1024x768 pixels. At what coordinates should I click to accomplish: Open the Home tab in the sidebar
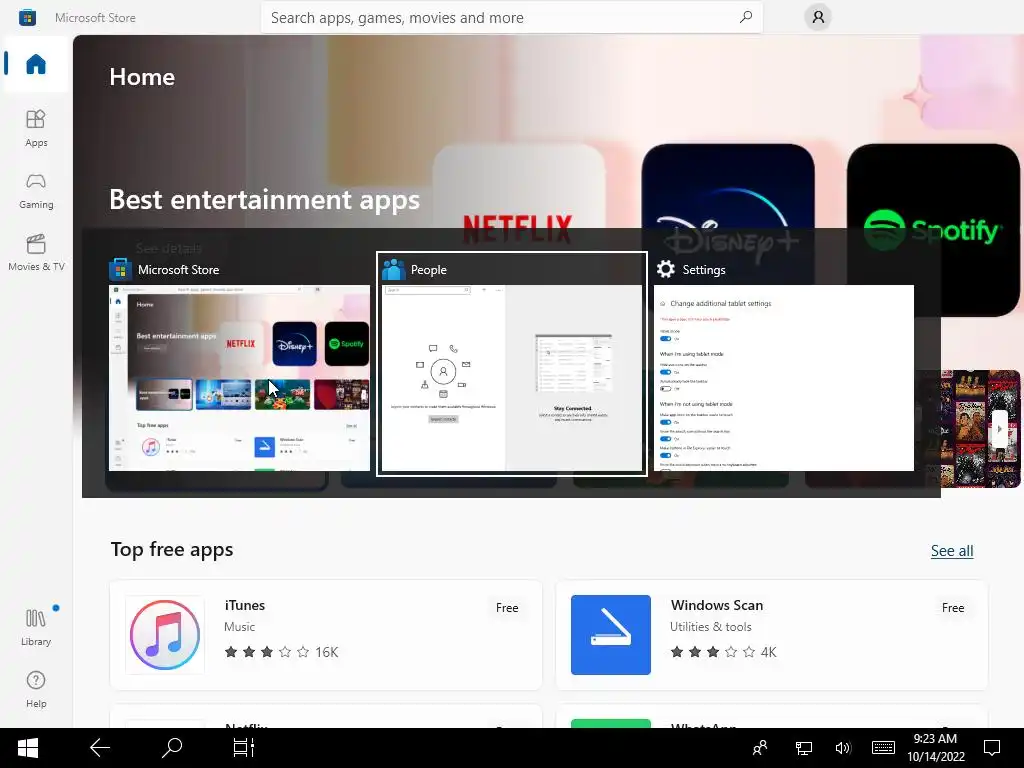coord(36,64)
